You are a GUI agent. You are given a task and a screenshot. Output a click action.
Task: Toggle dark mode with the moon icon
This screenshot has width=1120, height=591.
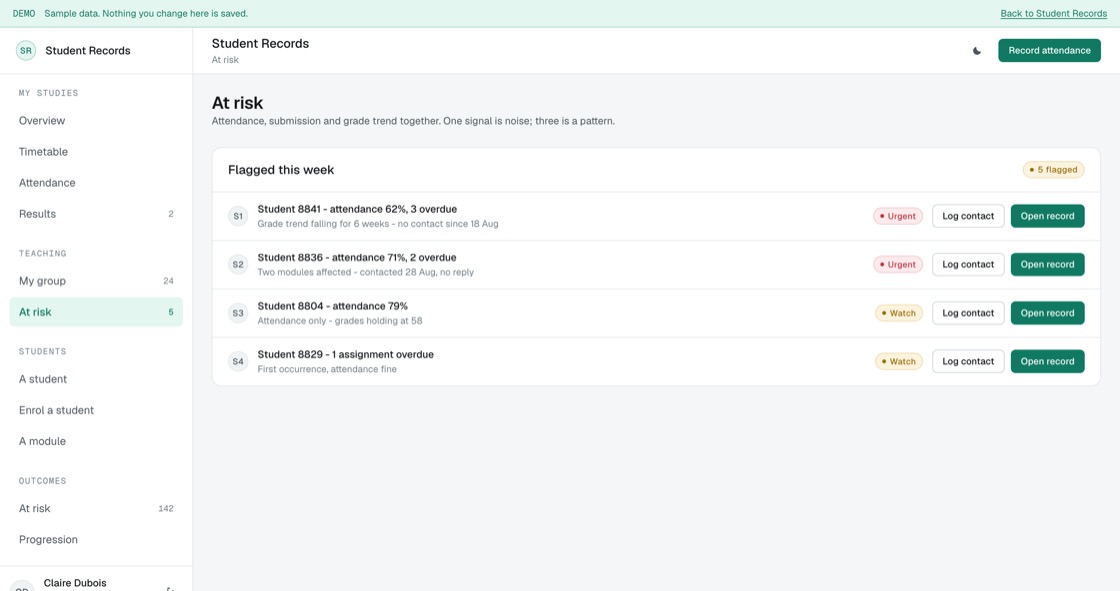[976, 51]
